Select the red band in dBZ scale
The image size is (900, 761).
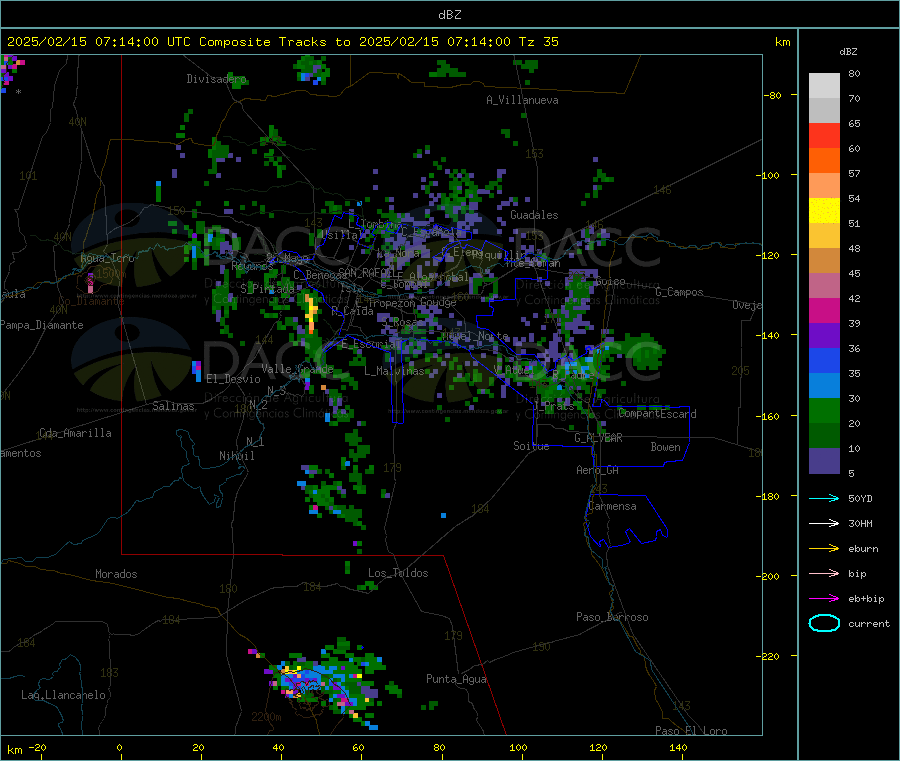point(824,135)
